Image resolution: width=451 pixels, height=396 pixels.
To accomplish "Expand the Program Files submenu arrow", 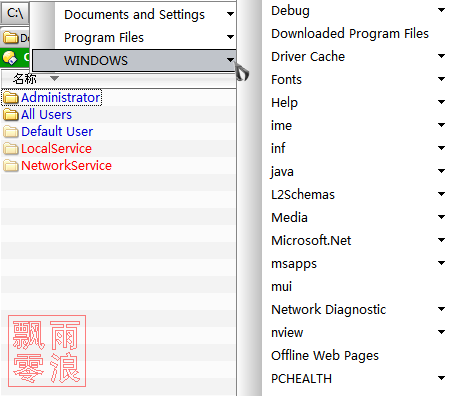I will pyautogui.click(x=230, y=37).
